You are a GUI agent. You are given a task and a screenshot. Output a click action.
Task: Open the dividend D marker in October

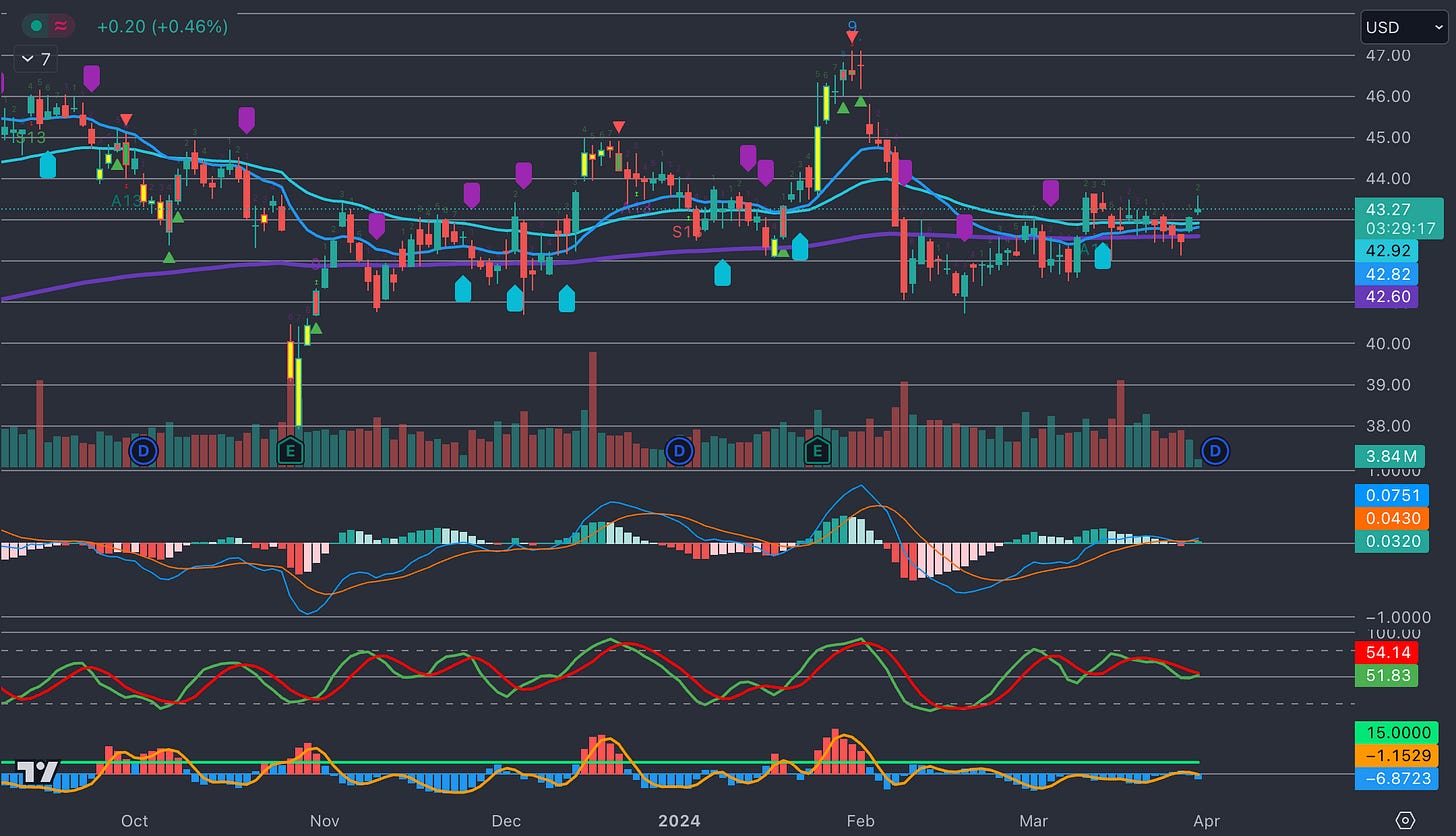(144, 451)
